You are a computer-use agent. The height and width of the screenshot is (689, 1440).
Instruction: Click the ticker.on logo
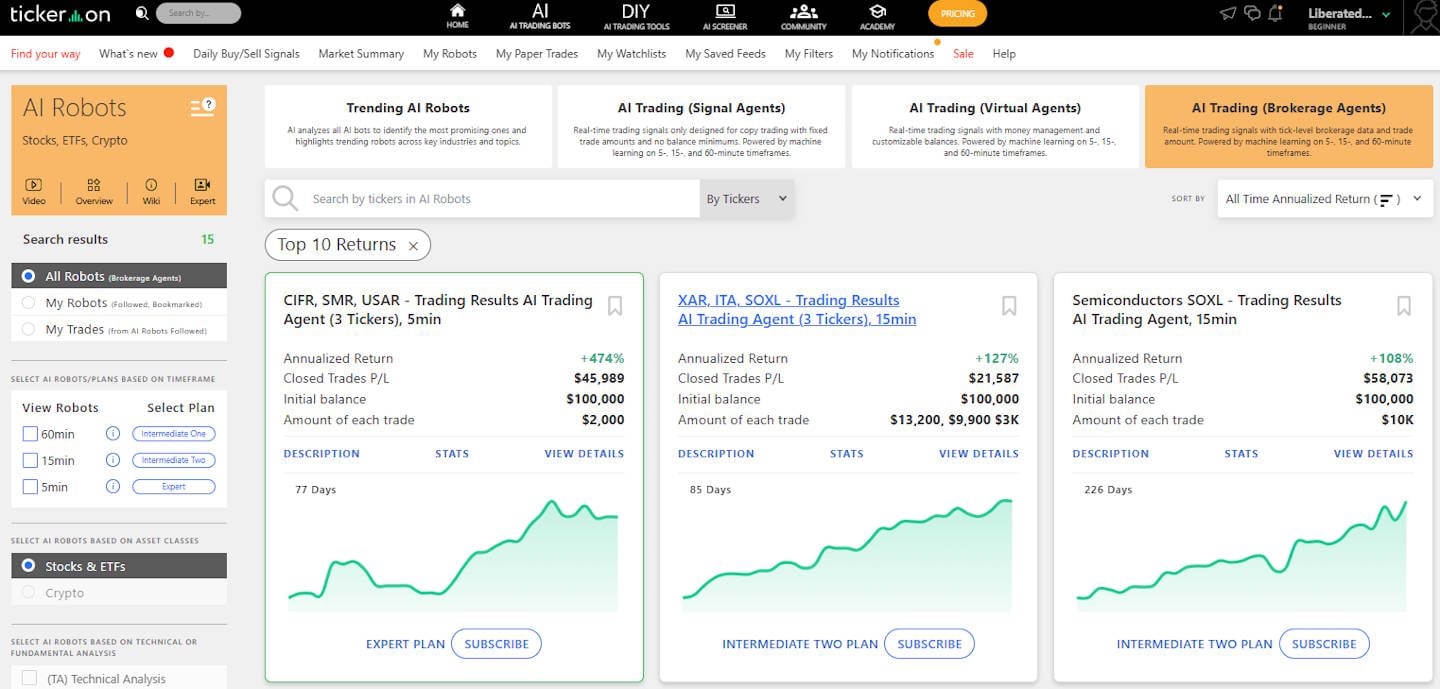[60, 14]
